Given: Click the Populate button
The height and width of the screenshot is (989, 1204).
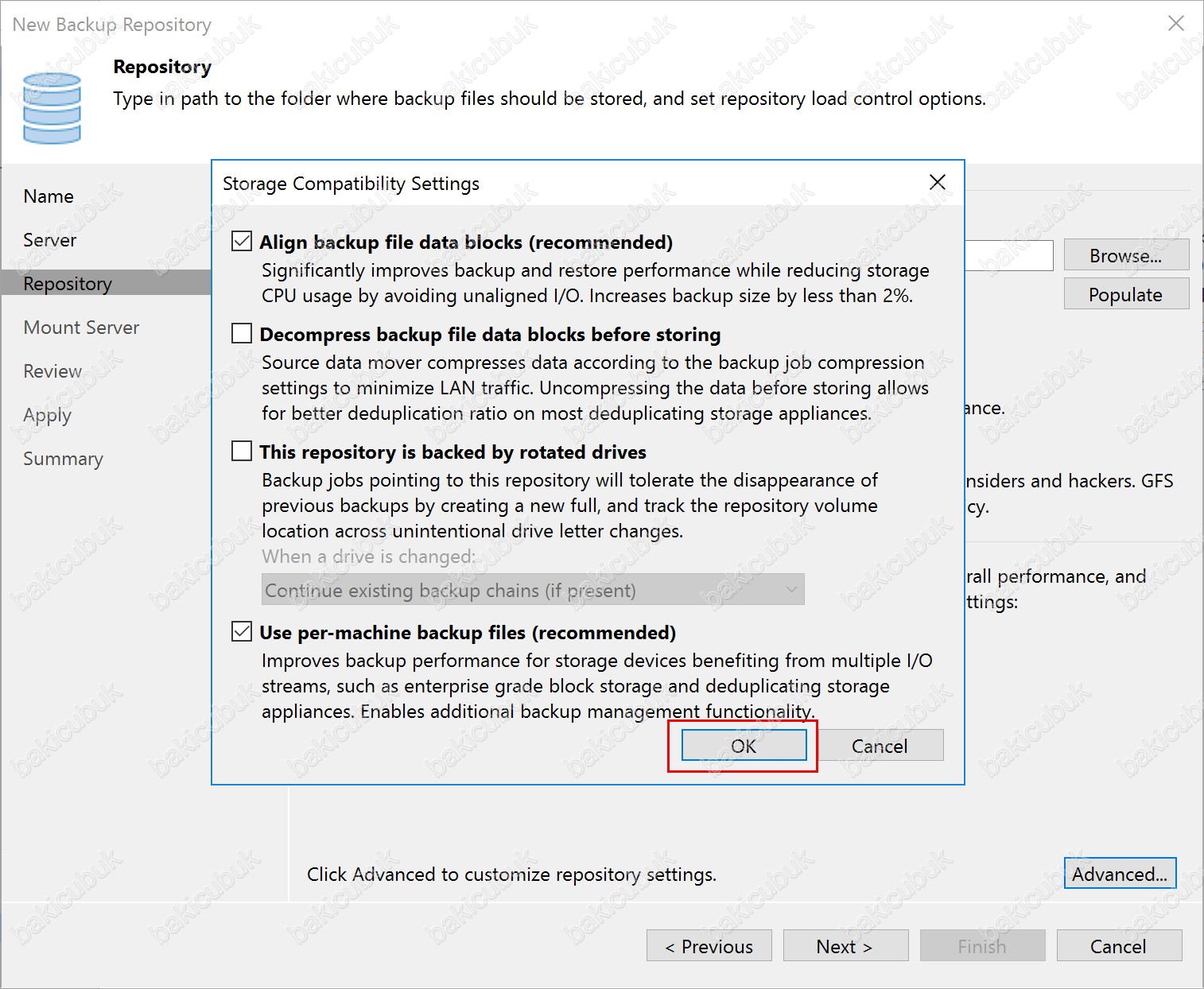Looking at the screenshot, I should click(x=1126, y=294).
